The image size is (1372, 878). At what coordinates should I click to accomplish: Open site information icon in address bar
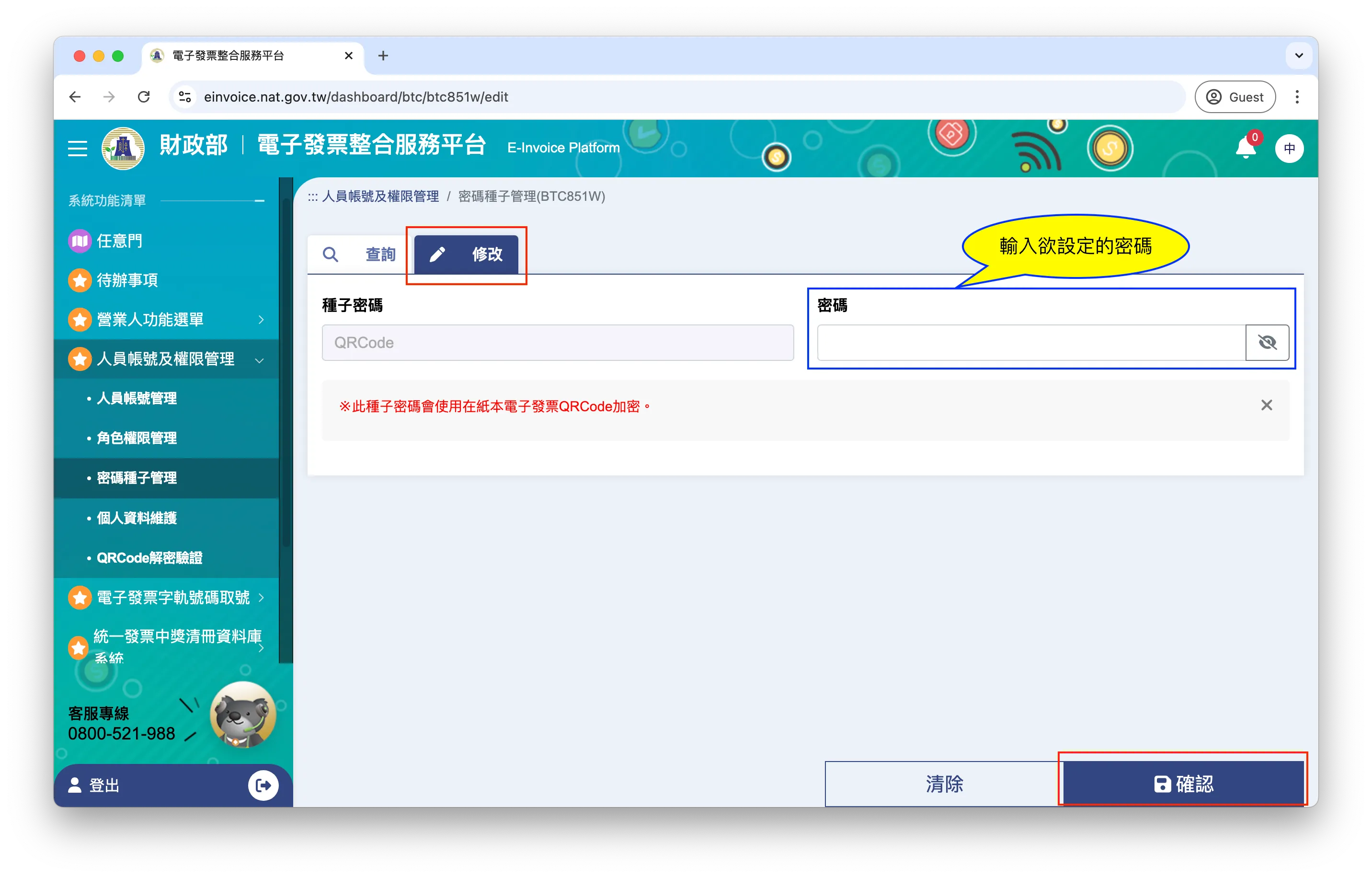pyautogui.click(x=185, y=97)
